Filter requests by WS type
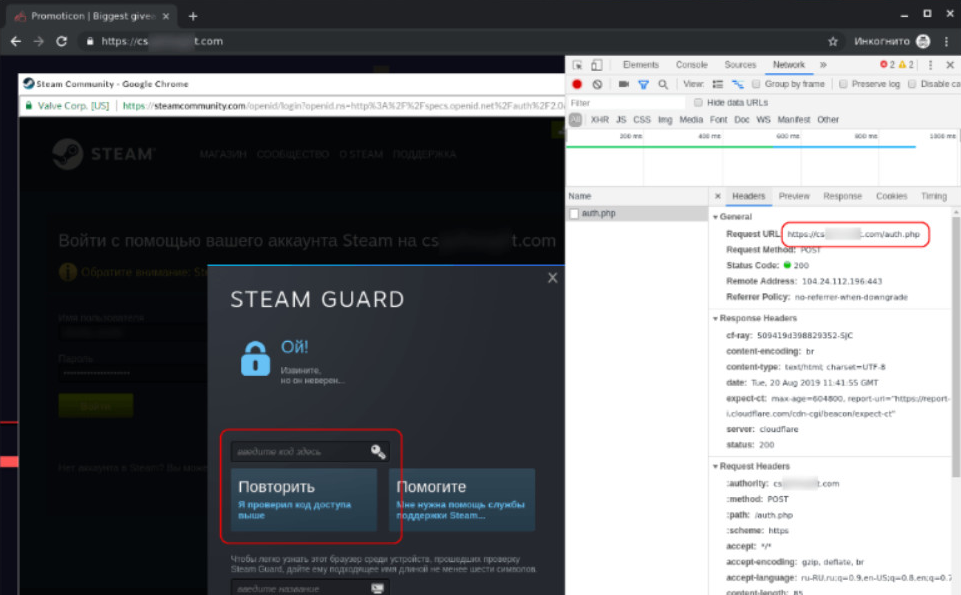Image resolution: width=961 pixels, height=595 pixels. pos(763,119)
